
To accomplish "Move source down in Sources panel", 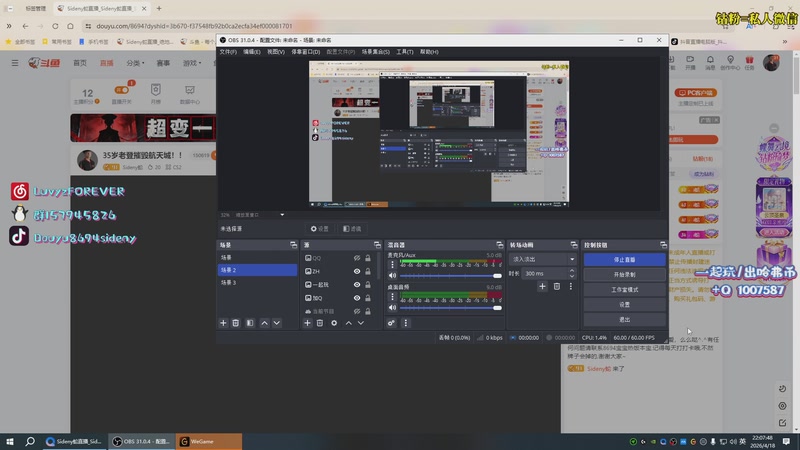I will pos(361,323).
